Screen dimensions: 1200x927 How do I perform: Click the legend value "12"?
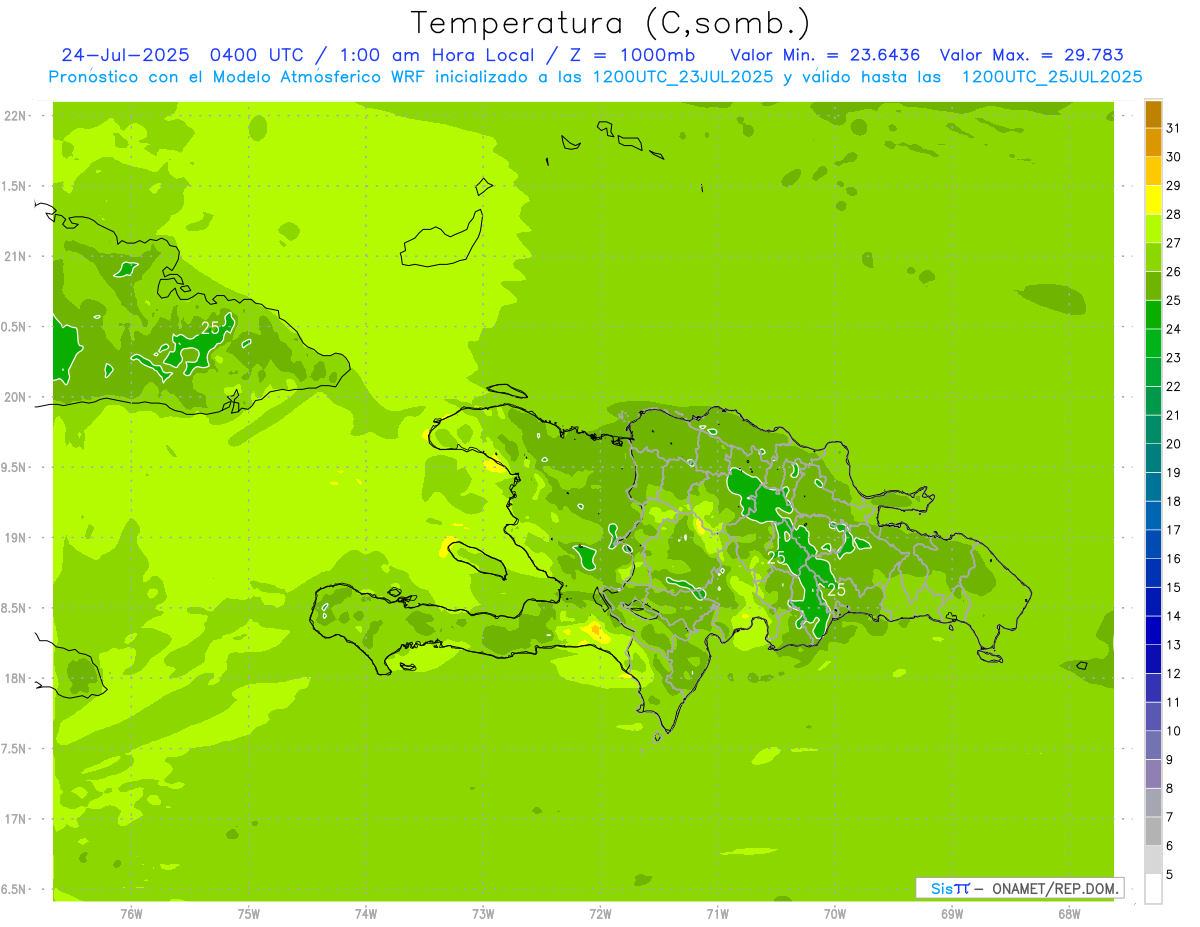(1174, 674)
